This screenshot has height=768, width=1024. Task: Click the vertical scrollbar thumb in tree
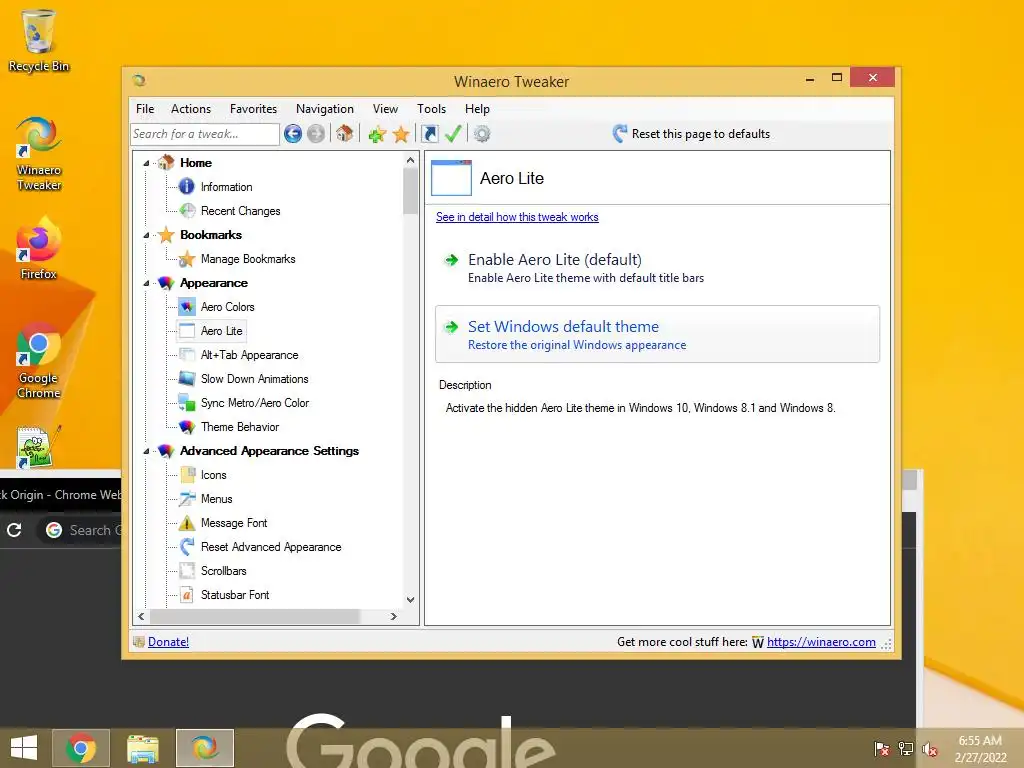(410, 191)
